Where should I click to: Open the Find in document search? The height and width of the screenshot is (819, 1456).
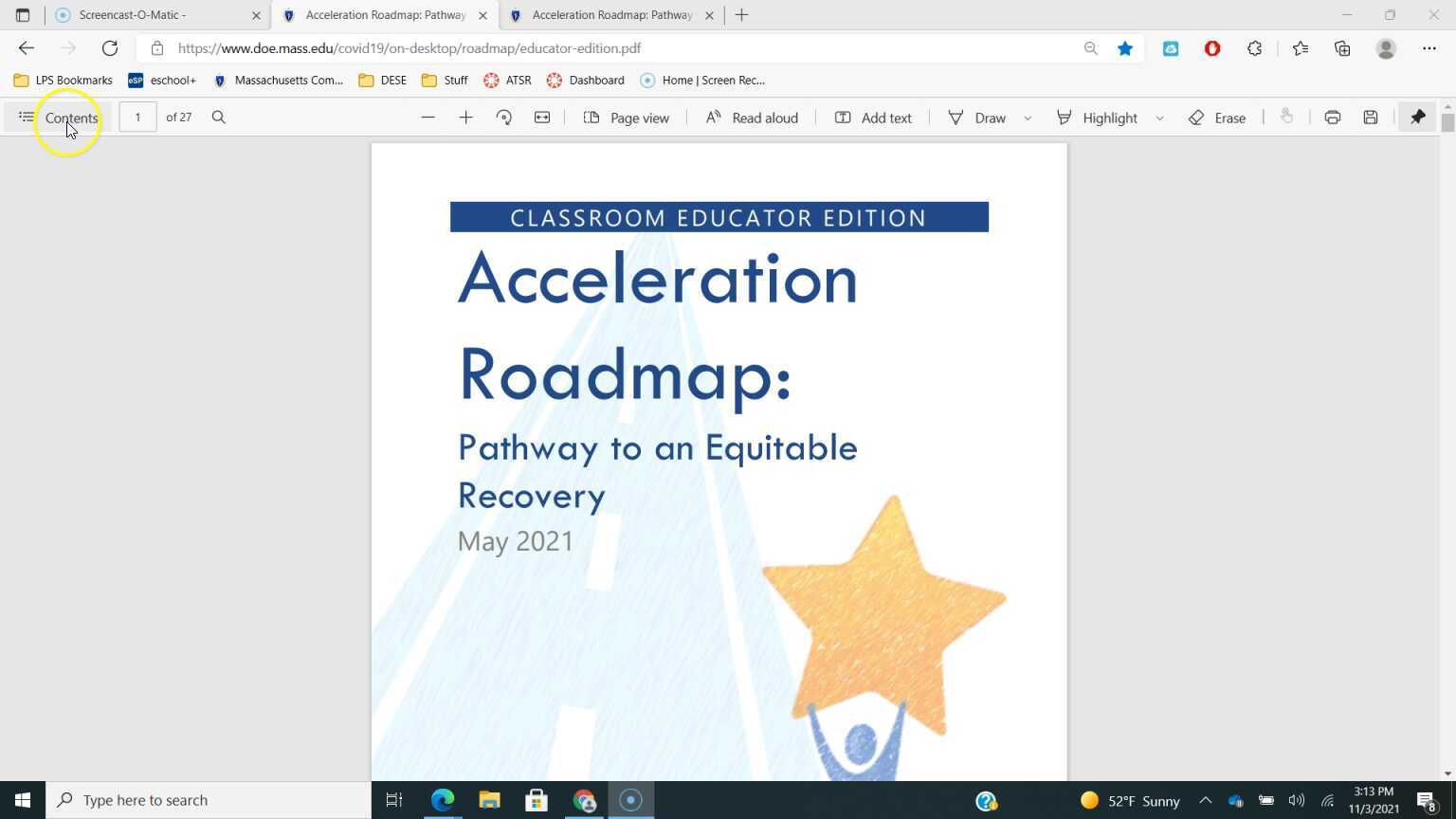pyautogui.click(x=218, y=117)
